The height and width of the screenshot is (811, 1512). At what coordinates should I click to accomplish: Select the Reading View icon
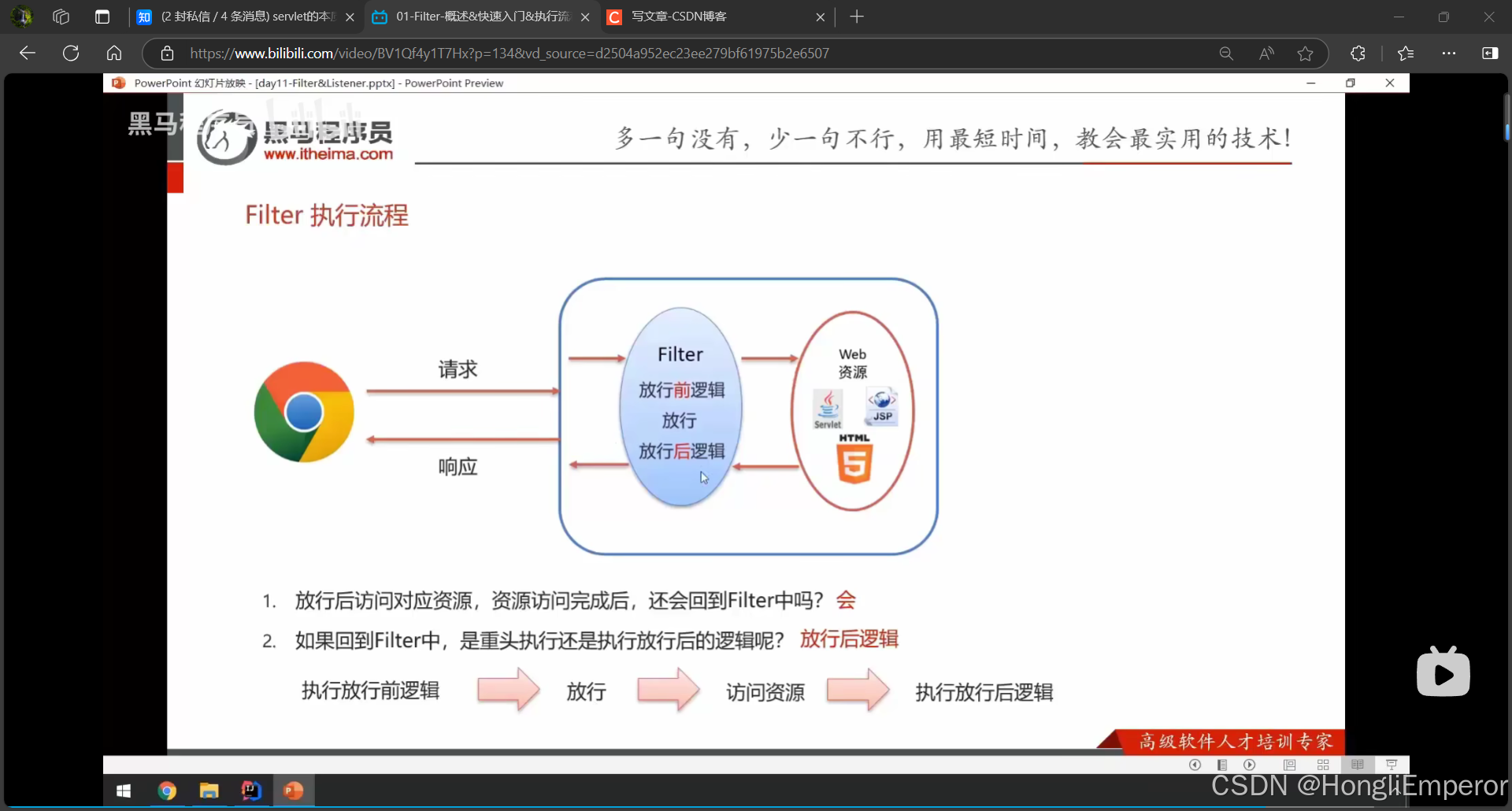[x=1358, y=765]
